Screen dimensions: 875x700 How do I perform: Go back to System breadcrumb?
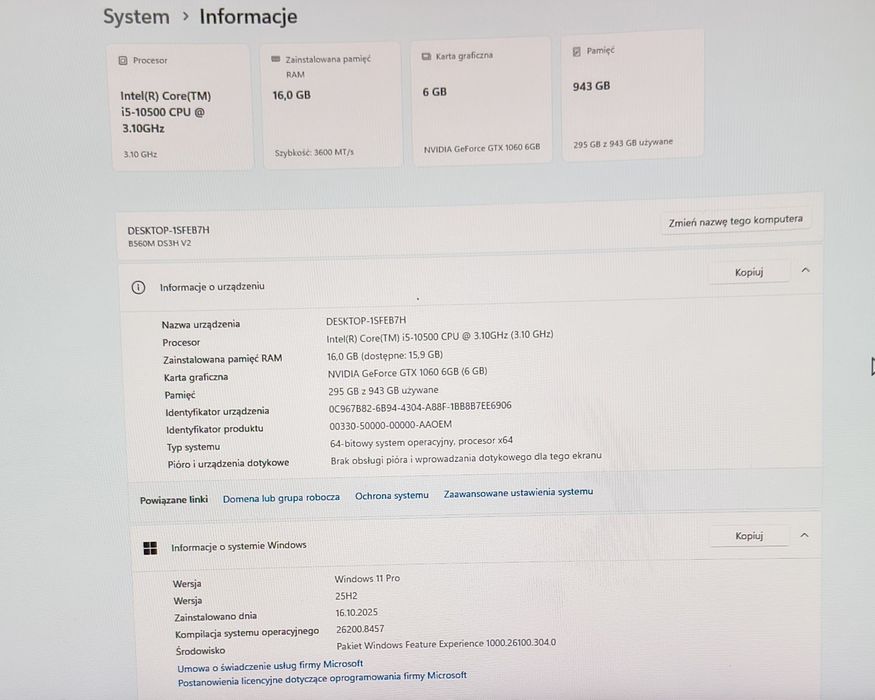click(136, 17)
